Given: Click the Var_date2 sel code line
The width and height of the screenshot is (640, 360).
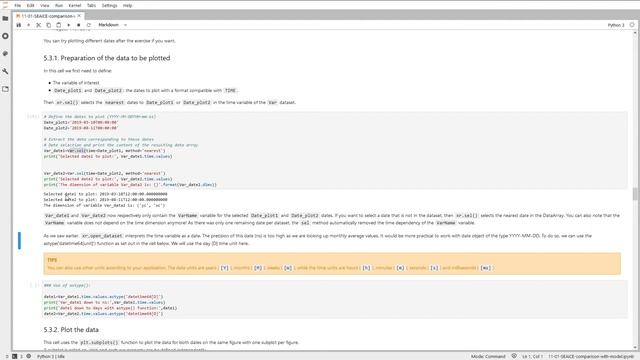Looking at the screenshot, I should click(x=104, y=173).
